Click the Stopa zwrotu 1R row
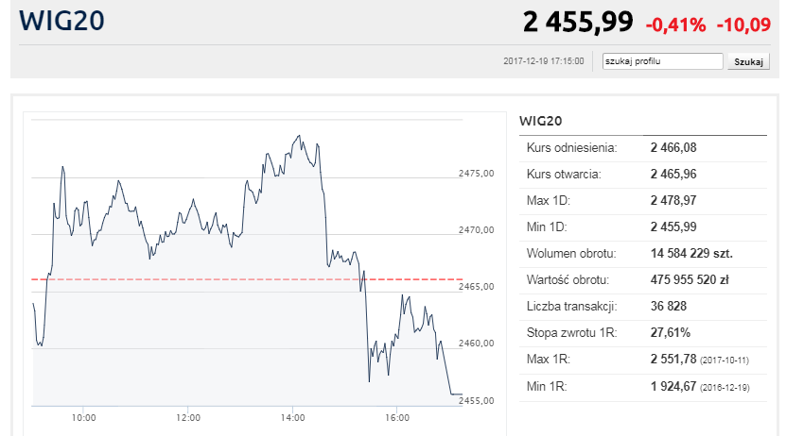The image size is (786, 436). coord(642,332)
